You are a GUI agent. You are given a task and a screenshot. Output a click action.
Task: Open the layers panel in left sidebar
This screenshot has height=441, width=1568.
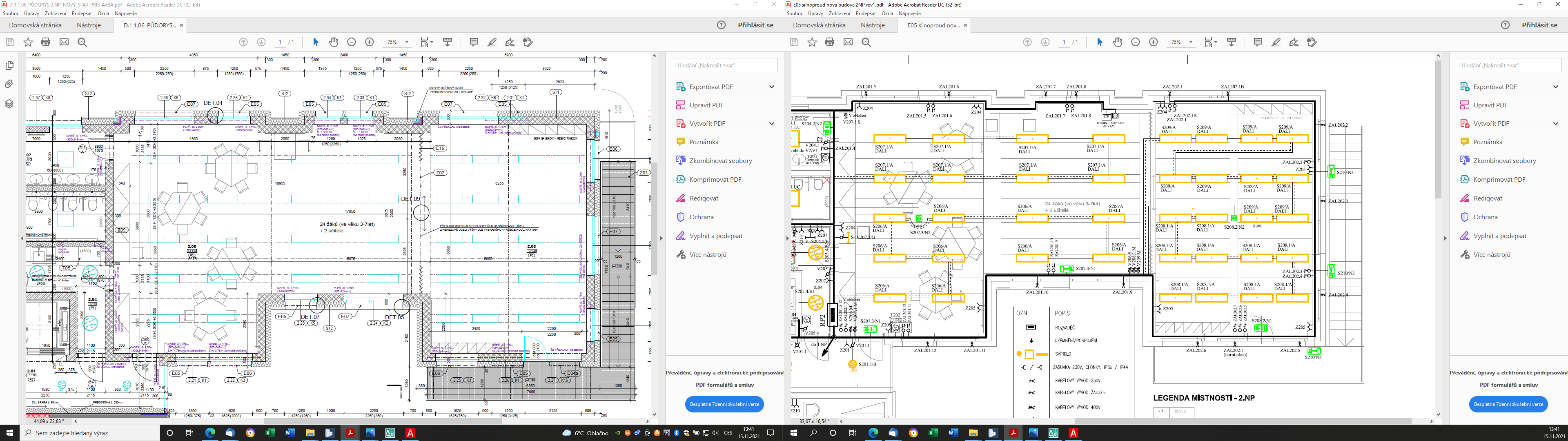pos(9,104)
